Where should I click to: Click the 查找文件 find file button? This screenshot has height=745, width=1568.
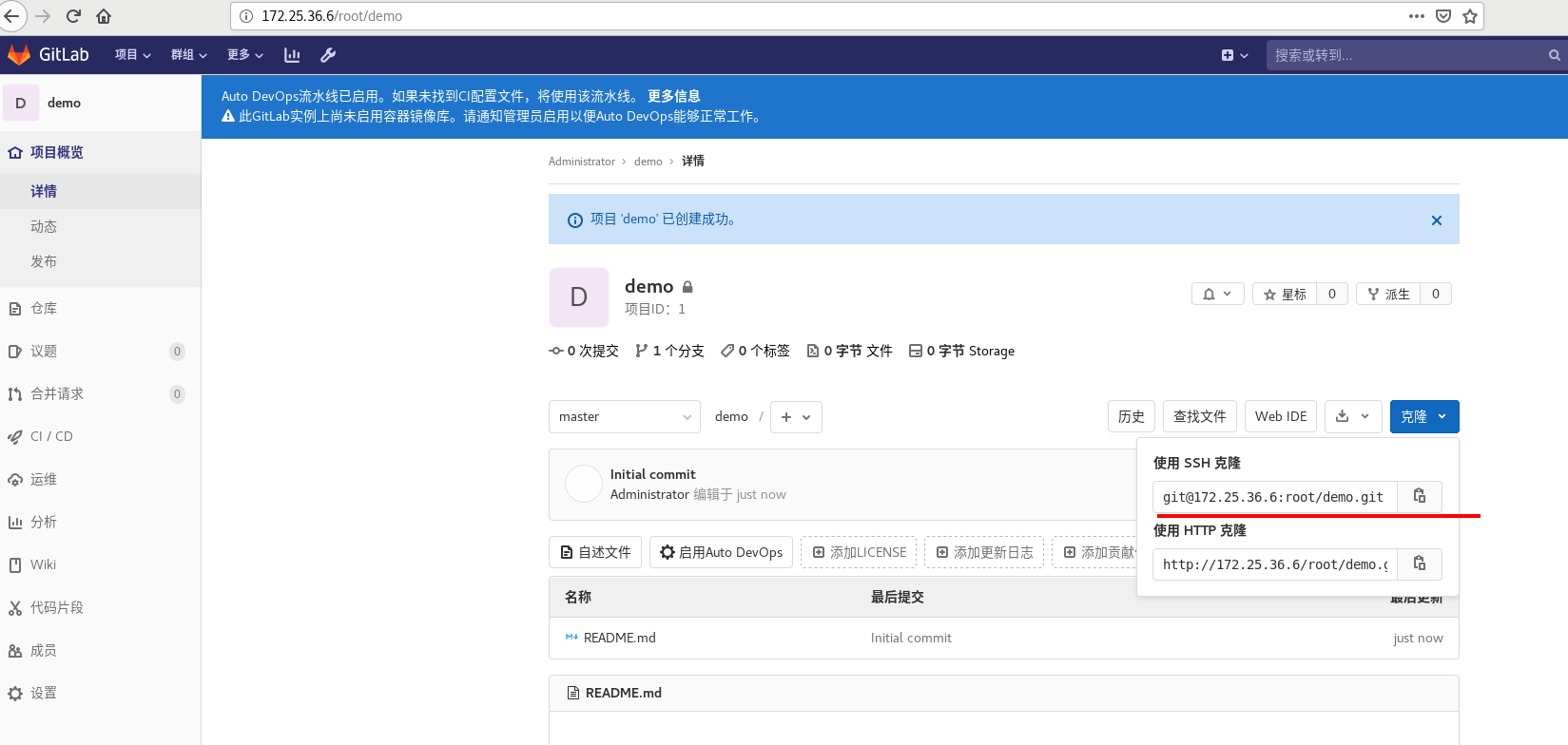click(x=1200, y=416)
